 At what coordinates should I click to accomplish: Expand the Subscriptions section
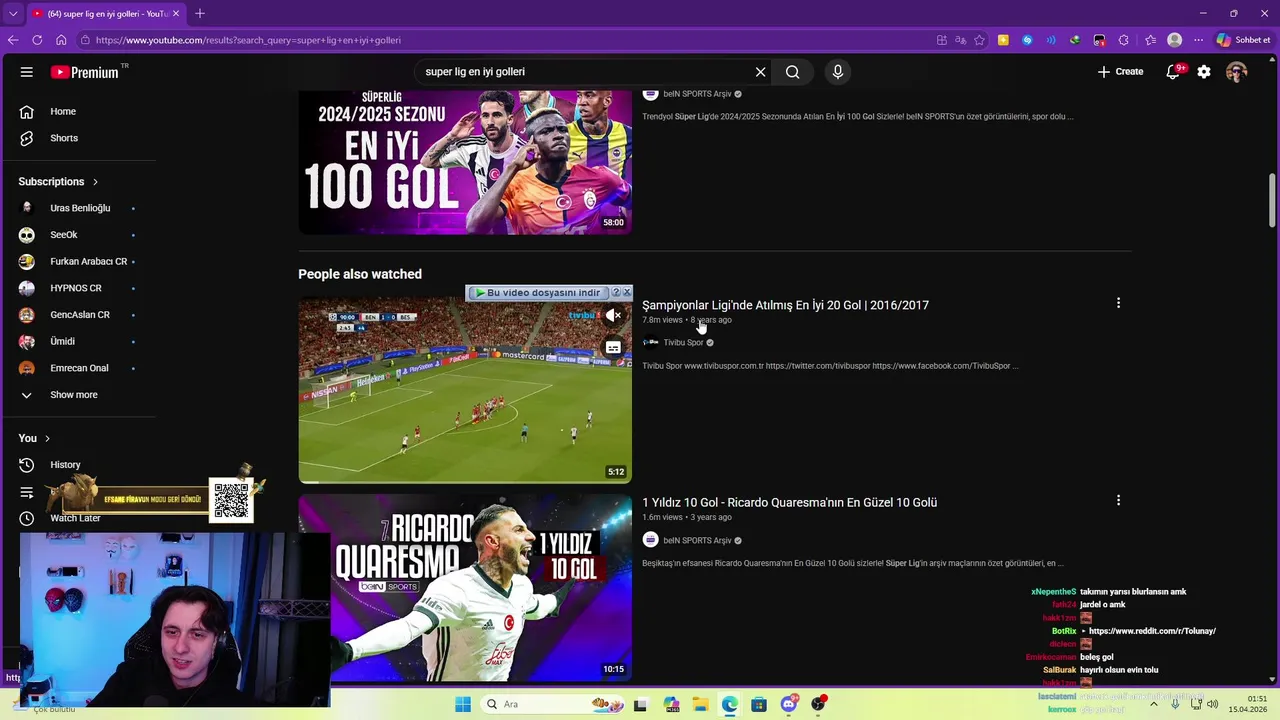(x=58, y=182)
